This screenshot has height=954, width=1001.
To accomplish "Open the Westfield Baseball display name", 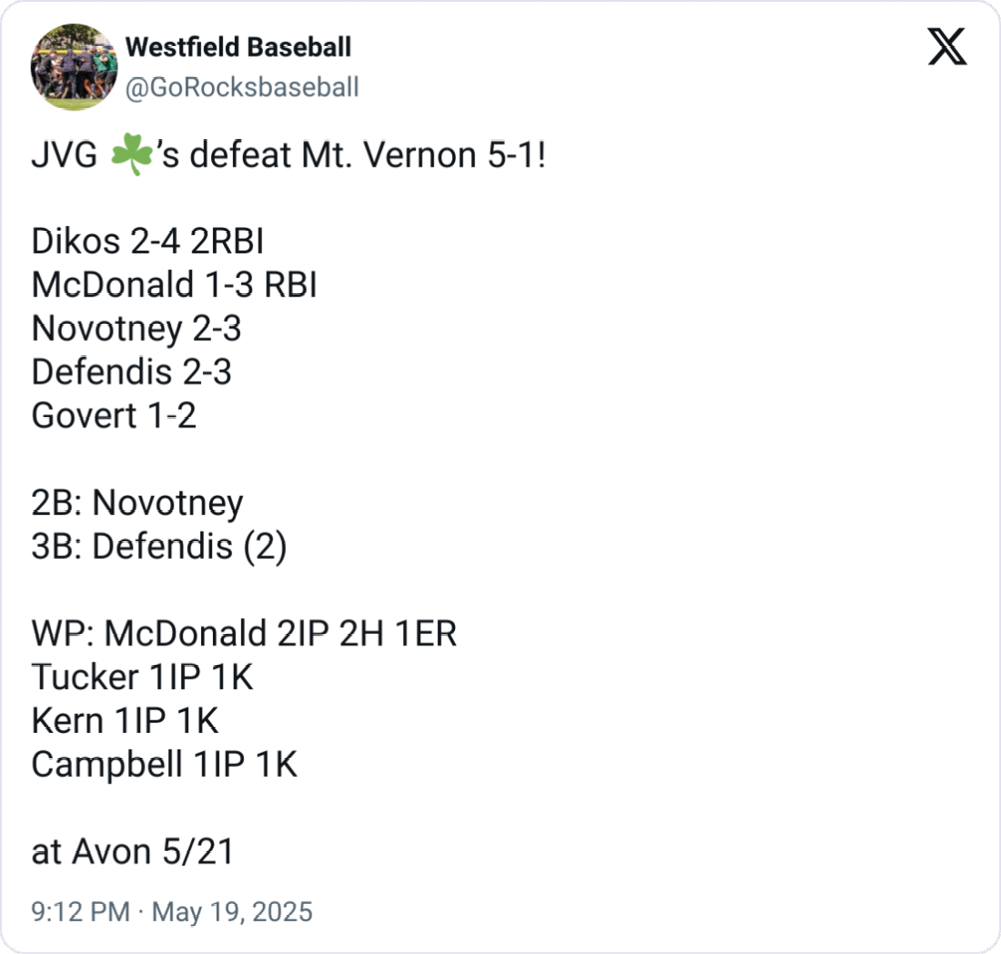I will click(238, 47).
